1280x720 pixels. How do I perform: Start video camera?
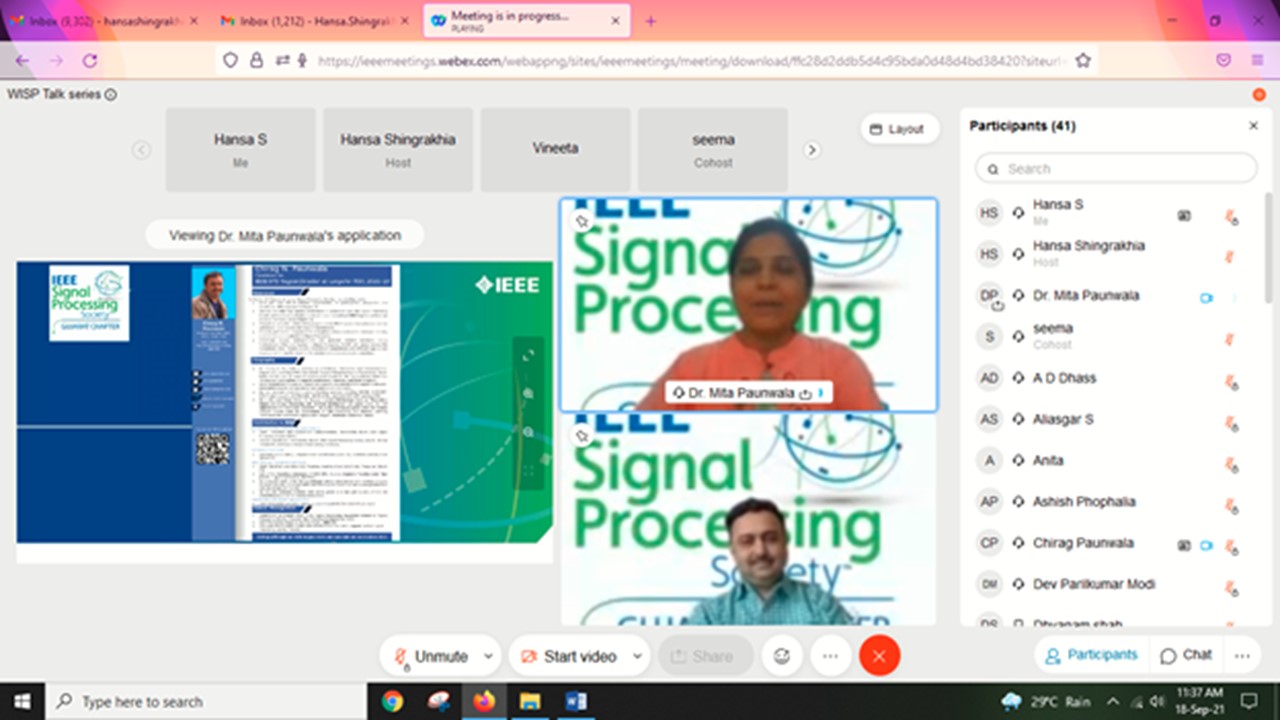tap(568, 656)
